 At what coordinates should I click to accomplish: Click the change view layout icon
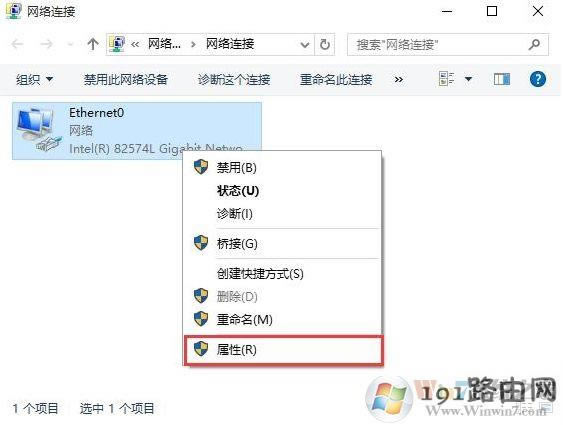446,79
